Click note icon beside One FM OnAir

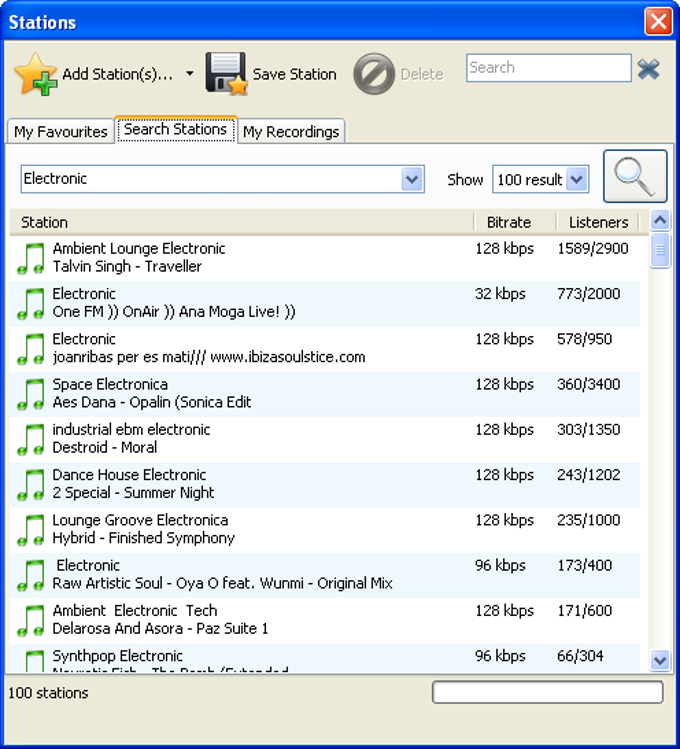pyautogui.click(x=31, y=304)
